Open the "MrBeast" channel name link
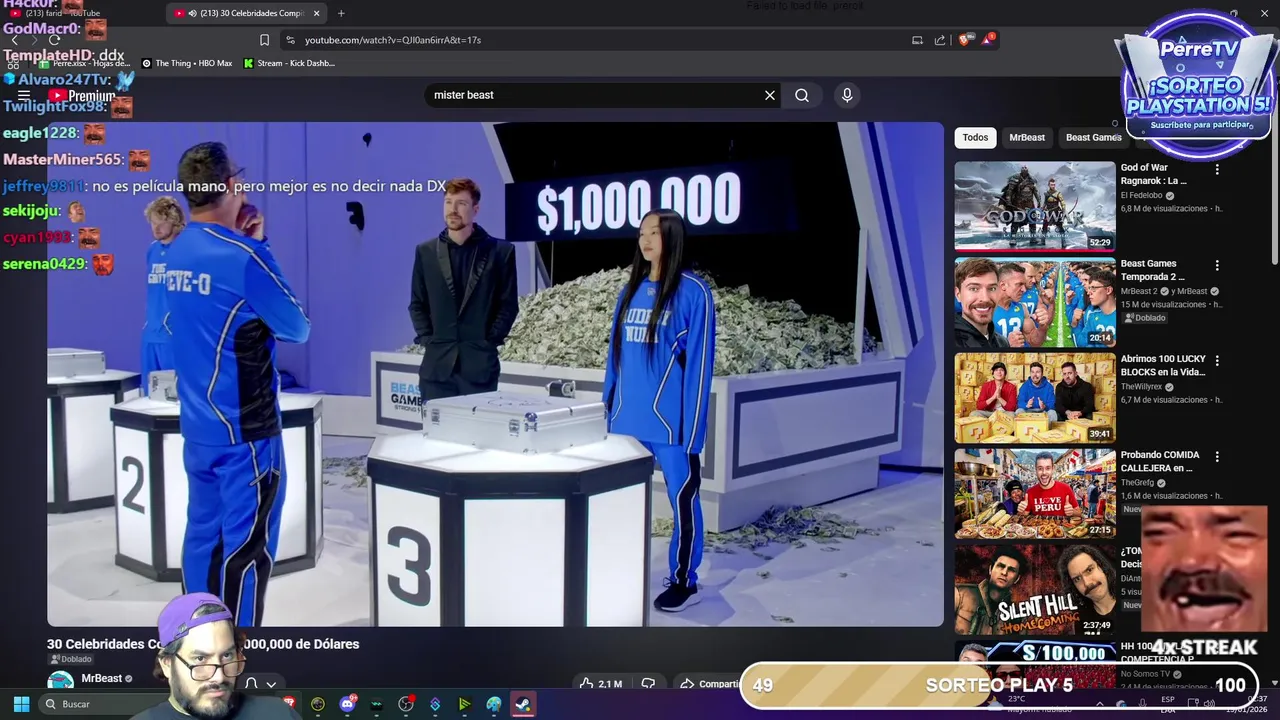 [101, 678]
